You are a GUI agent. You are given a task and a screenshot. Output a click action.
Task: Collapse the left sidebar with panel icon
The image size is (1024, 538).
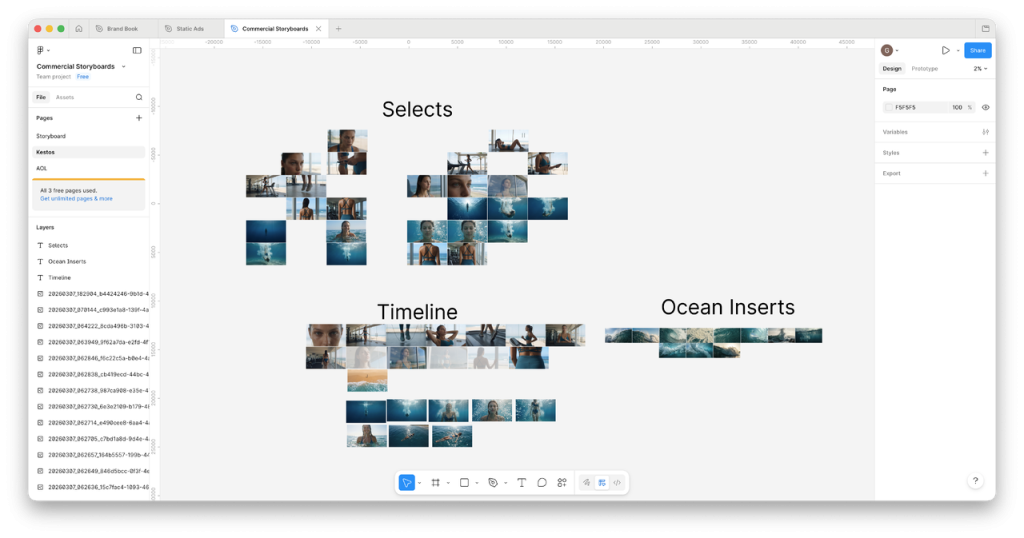point(137,50)
